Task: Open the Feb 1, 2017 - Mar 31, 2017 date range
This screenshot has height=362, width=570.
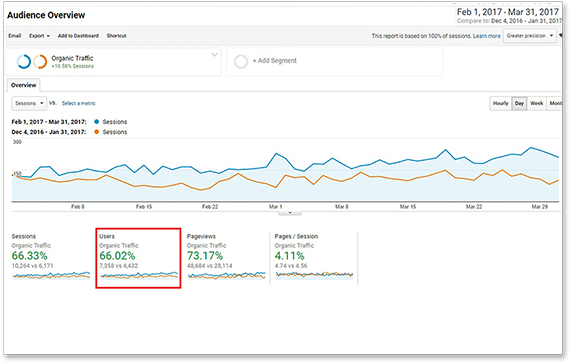Action: (507, 12)
